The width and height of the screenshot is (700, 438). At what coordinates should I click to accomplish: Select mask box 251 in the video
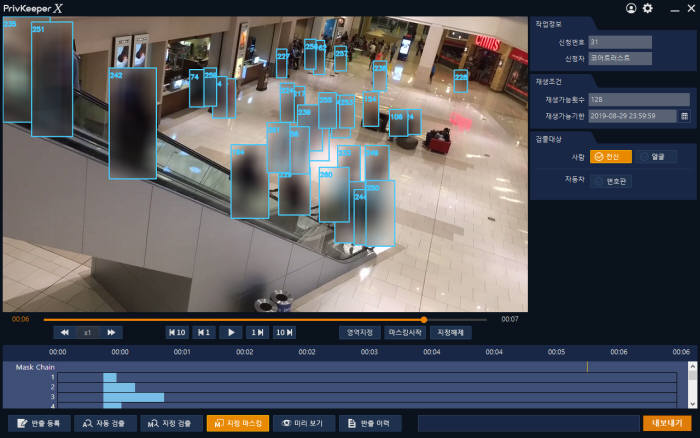pos(52,79)
